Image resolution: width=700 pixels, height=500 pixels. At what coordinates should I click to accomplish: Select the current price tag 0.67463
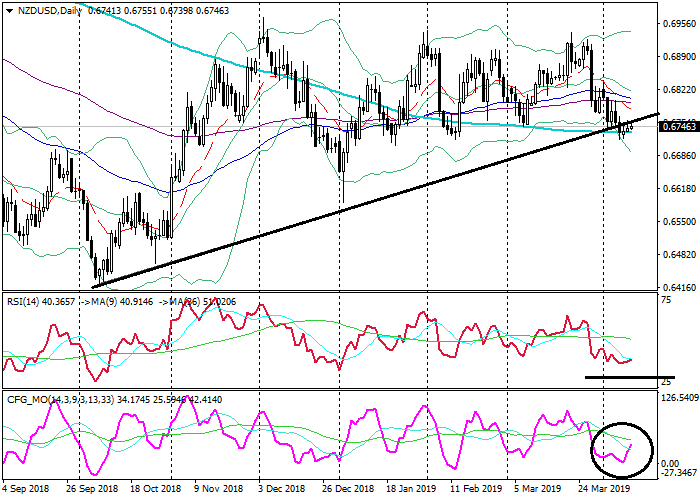tap(679, 126)
